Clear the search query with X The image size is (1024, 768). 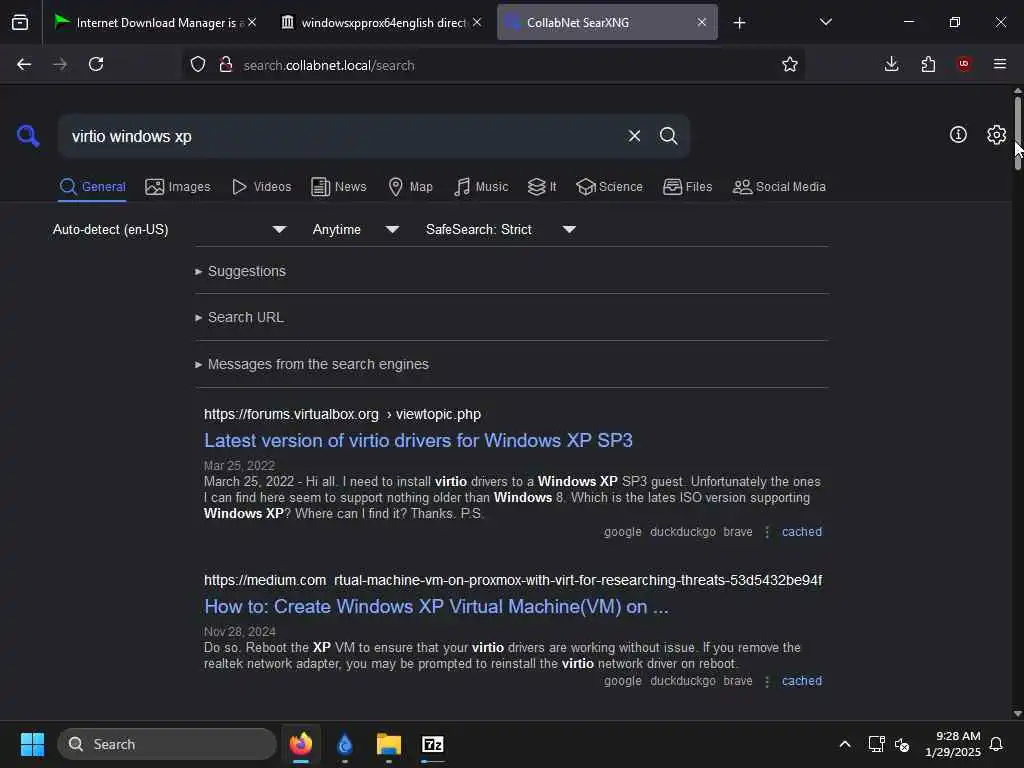tap(634, 136)
